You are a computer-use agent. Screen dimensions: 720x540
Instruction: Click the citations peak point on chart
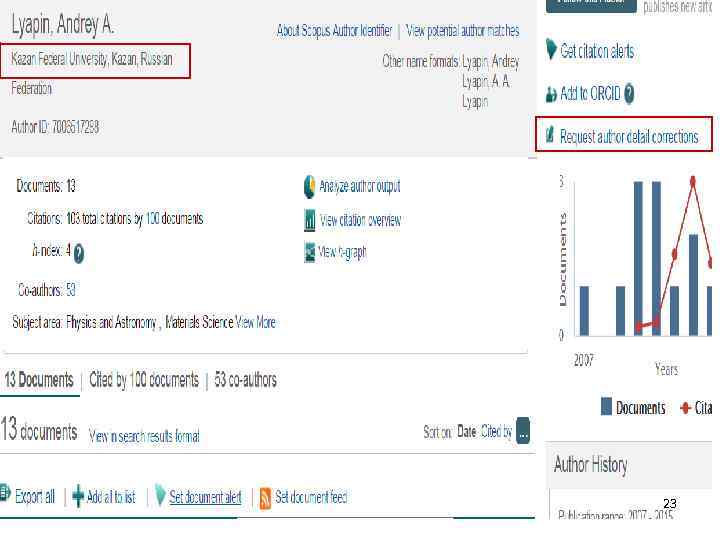click(x=692, y=181)
